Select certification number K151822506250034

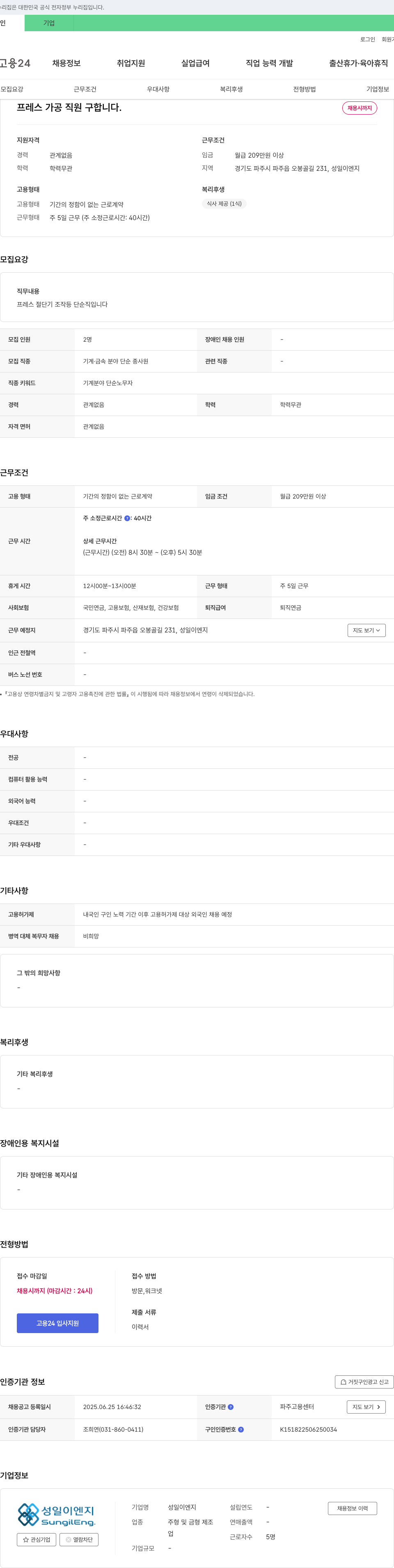click(308, 1429)
